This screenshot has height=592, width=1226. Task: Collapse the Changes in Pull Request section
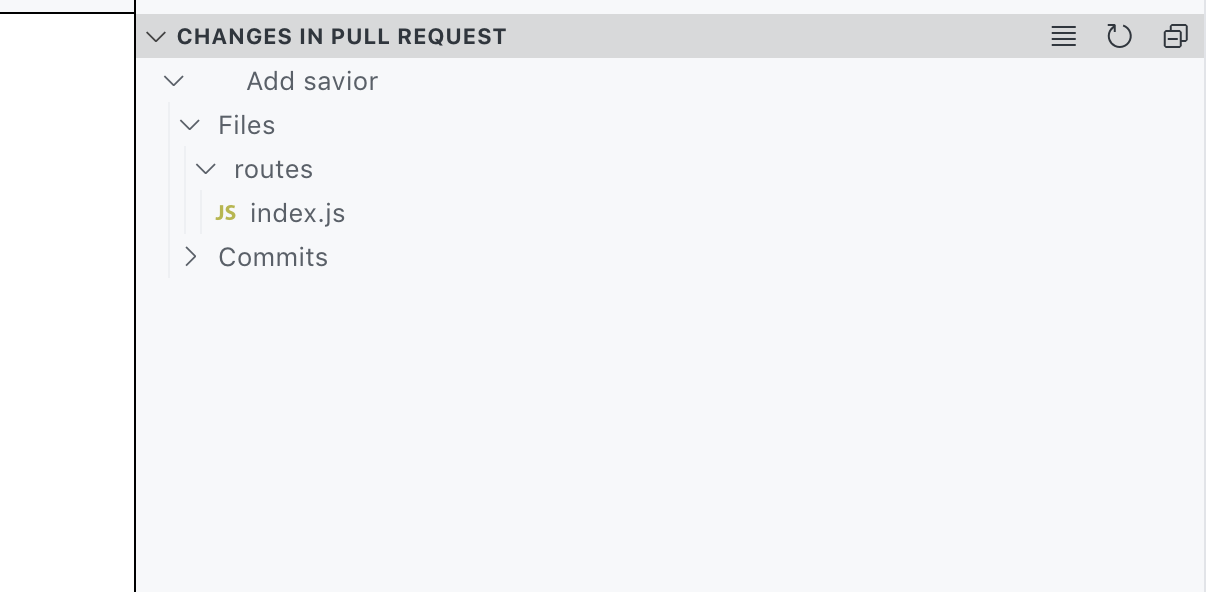[x=156, y=36]
